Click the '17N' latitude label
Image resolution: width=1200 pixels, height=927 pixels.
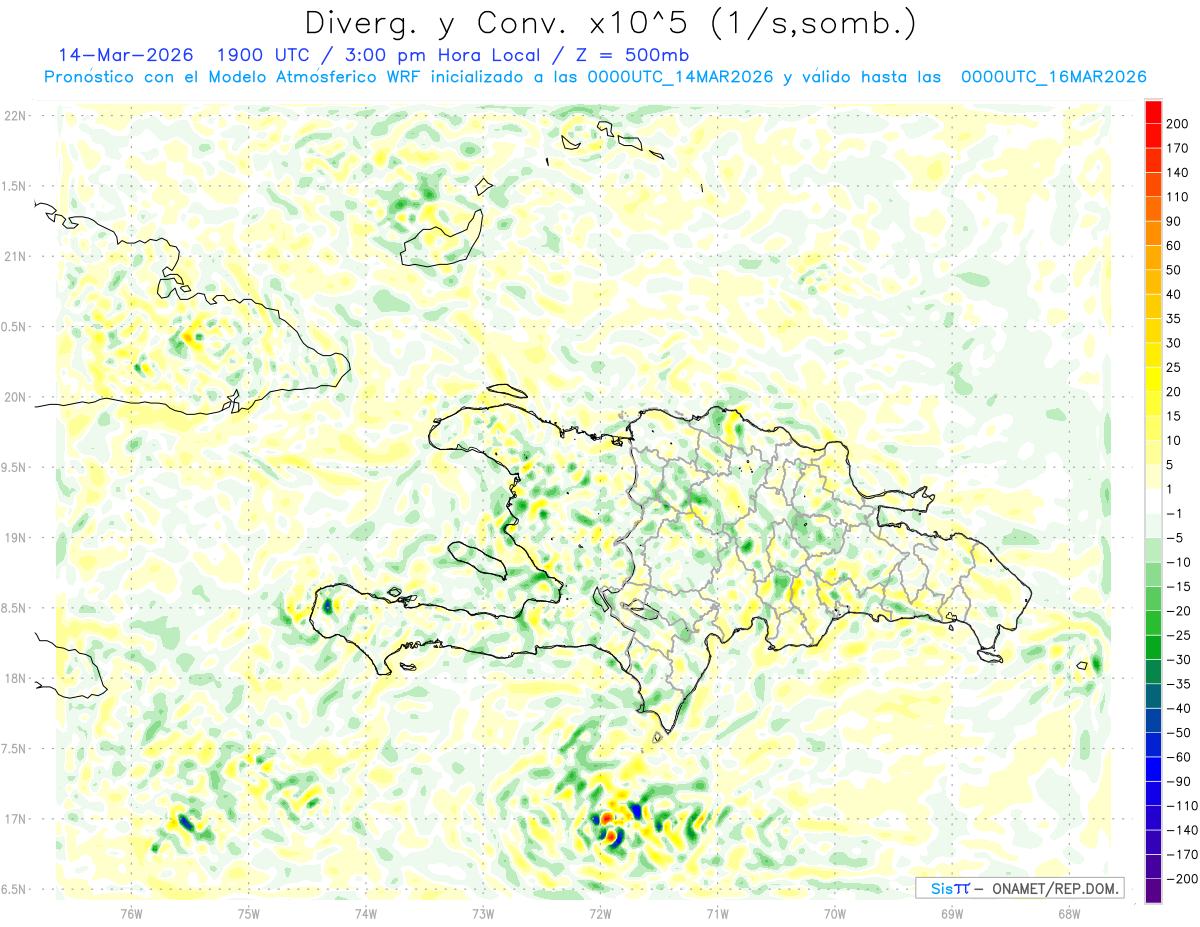coord(14,819)
